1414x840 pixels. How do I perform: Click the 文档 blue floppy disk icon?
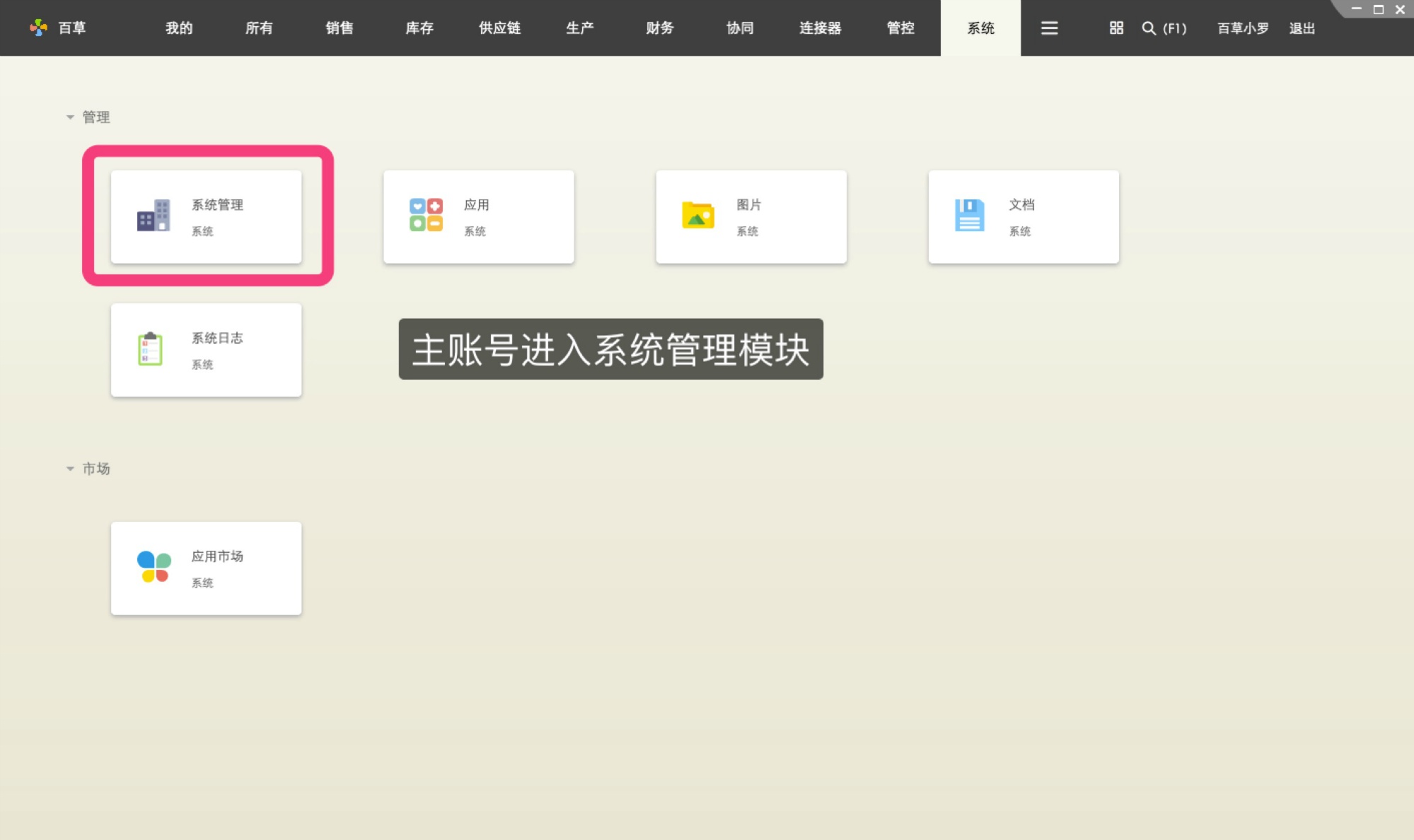click(x=969, y=215)
